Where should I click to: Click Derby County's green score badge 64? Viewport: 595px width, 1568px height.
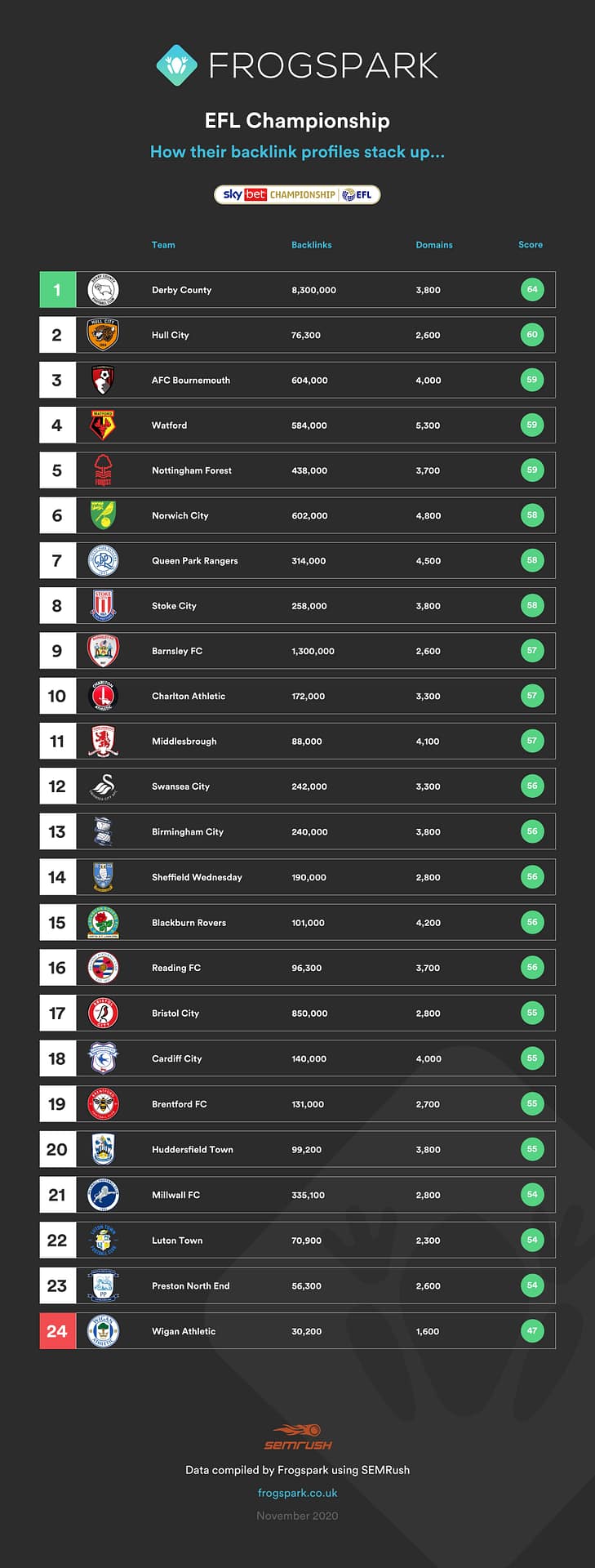[532, 290]
